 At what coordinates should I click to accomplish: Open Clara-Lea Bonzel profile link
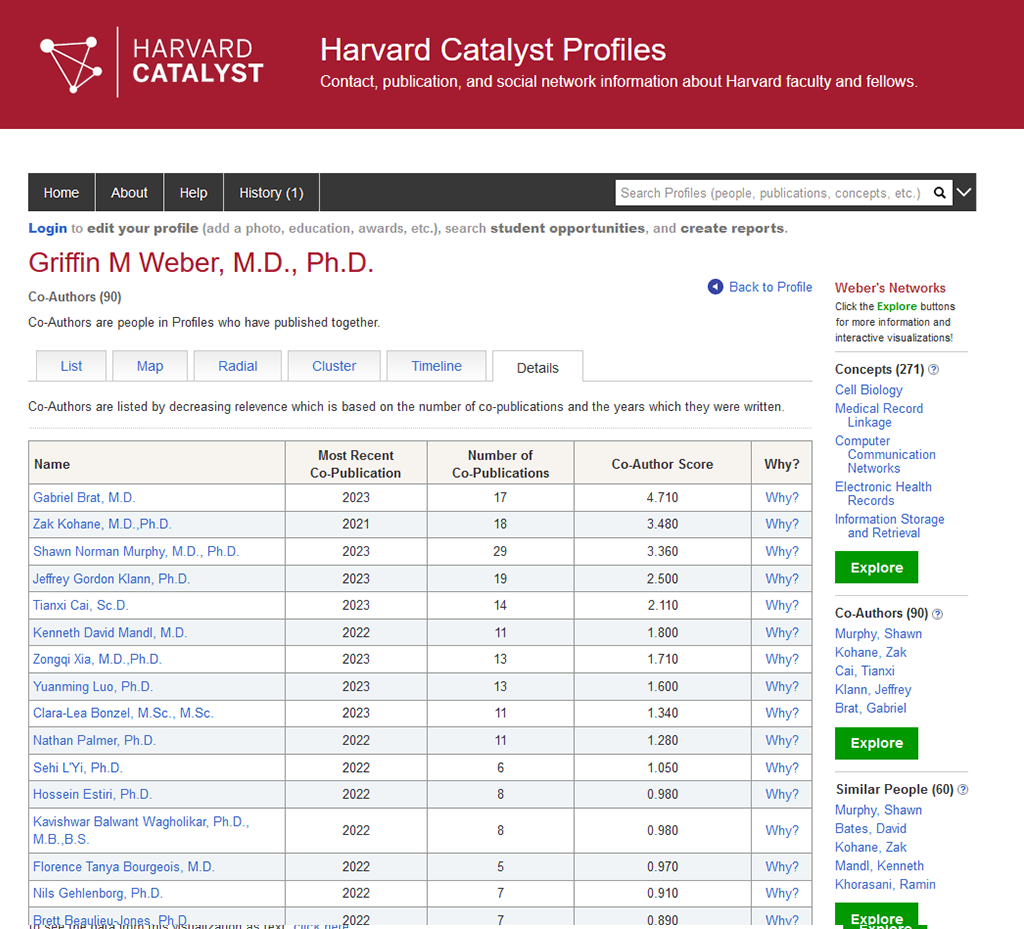(123, 713)
